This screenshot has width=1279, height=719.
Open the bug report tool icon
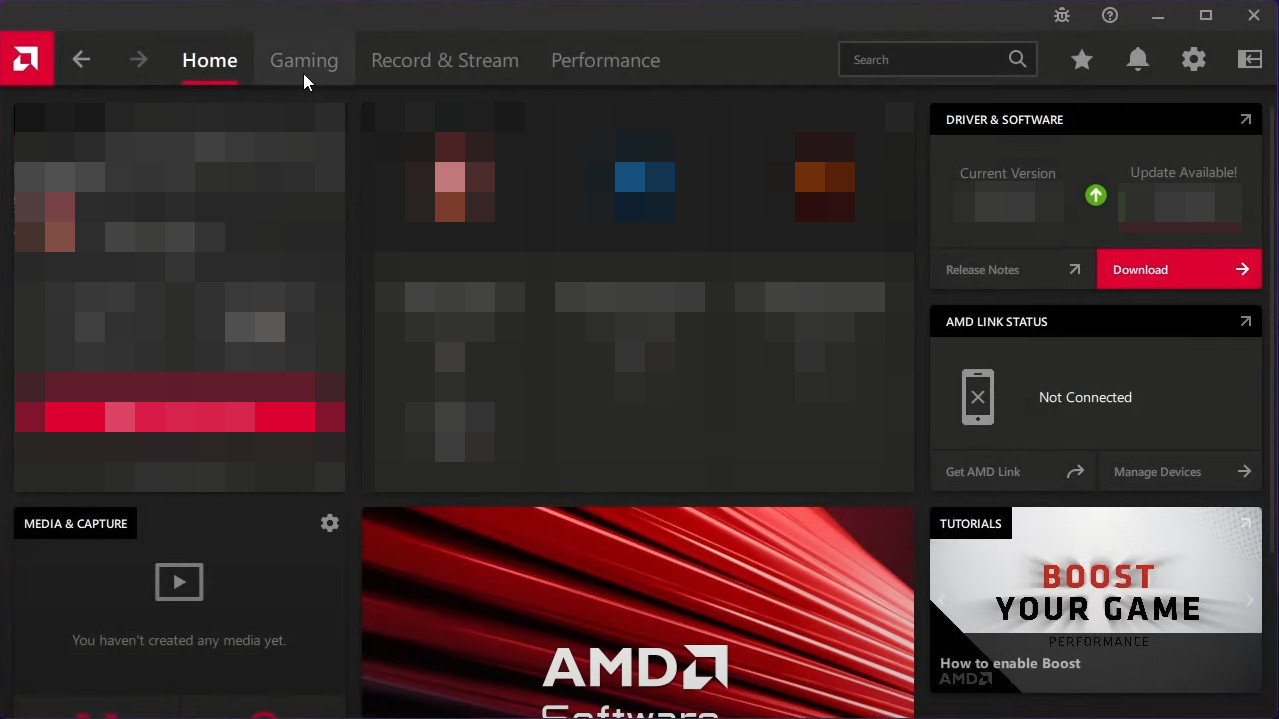pyautogui.click(x=1062, y=15)
